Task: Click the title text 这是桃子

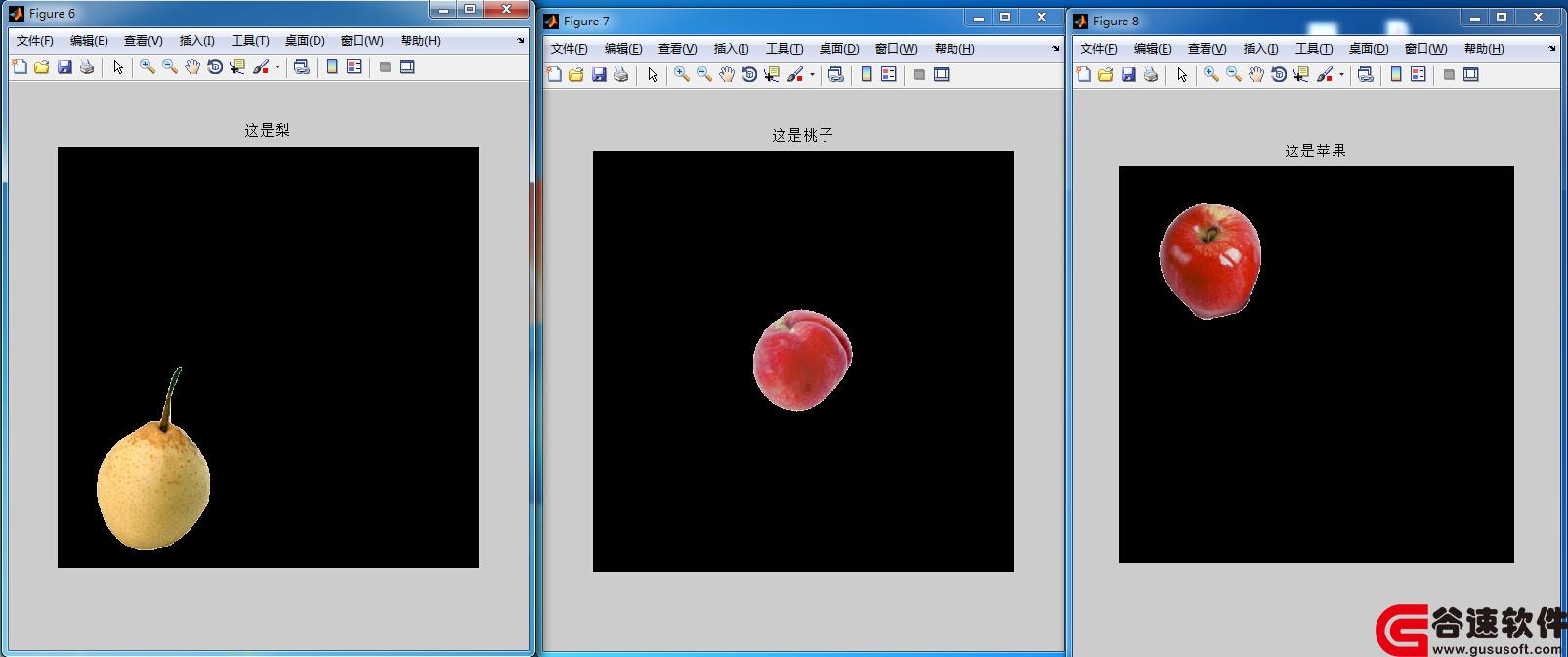Action: [802, 136]
